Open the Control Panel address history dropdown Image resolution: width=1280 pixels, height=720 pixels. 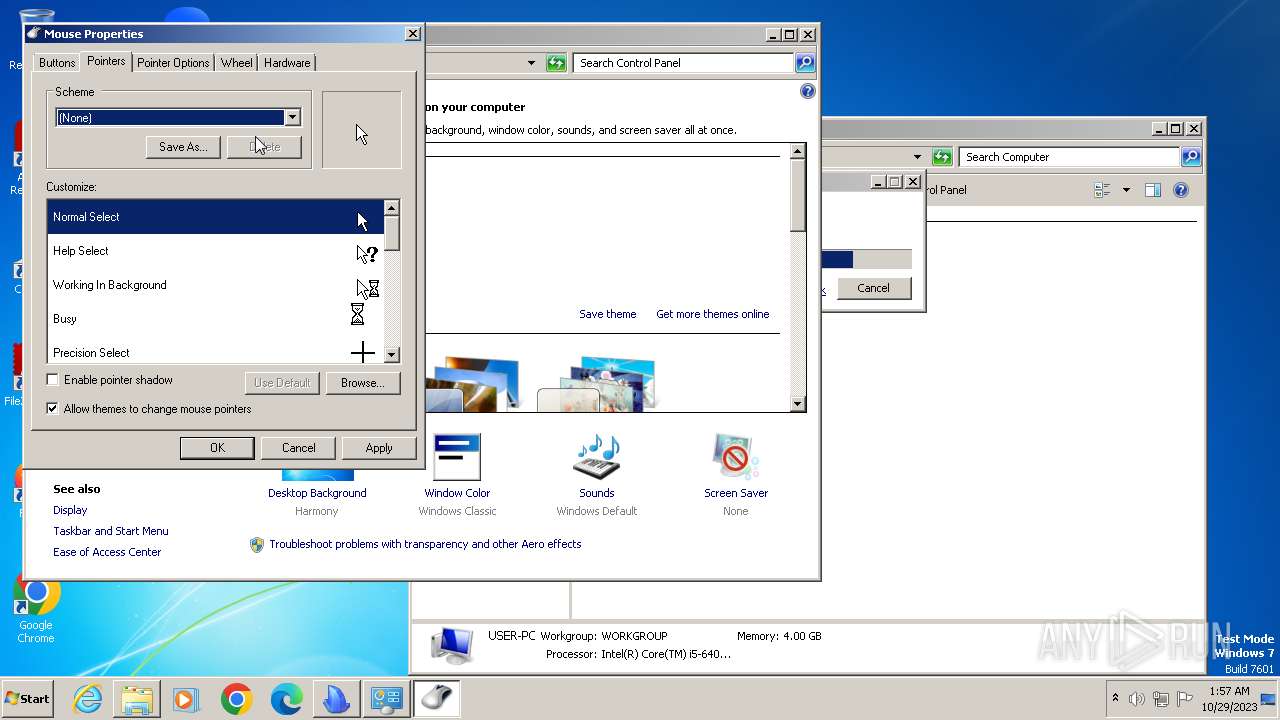point(532,63)
